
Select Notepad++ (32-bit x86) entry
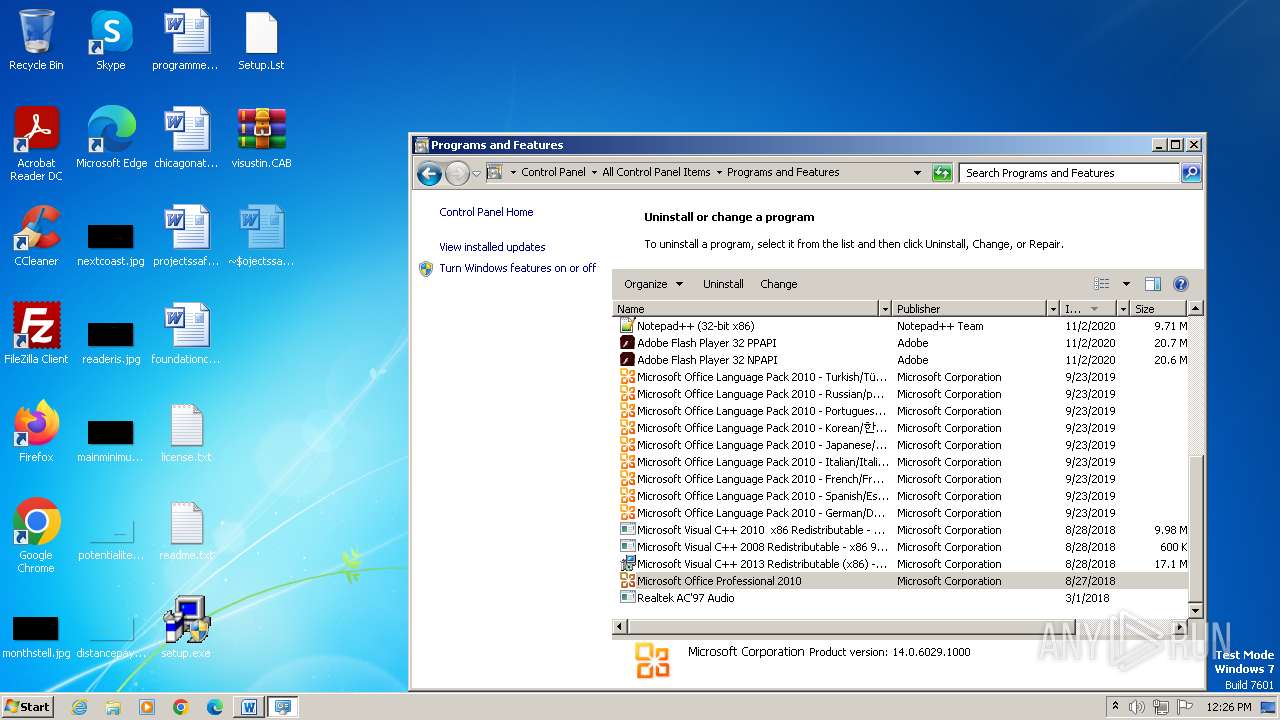pos(900,326)
